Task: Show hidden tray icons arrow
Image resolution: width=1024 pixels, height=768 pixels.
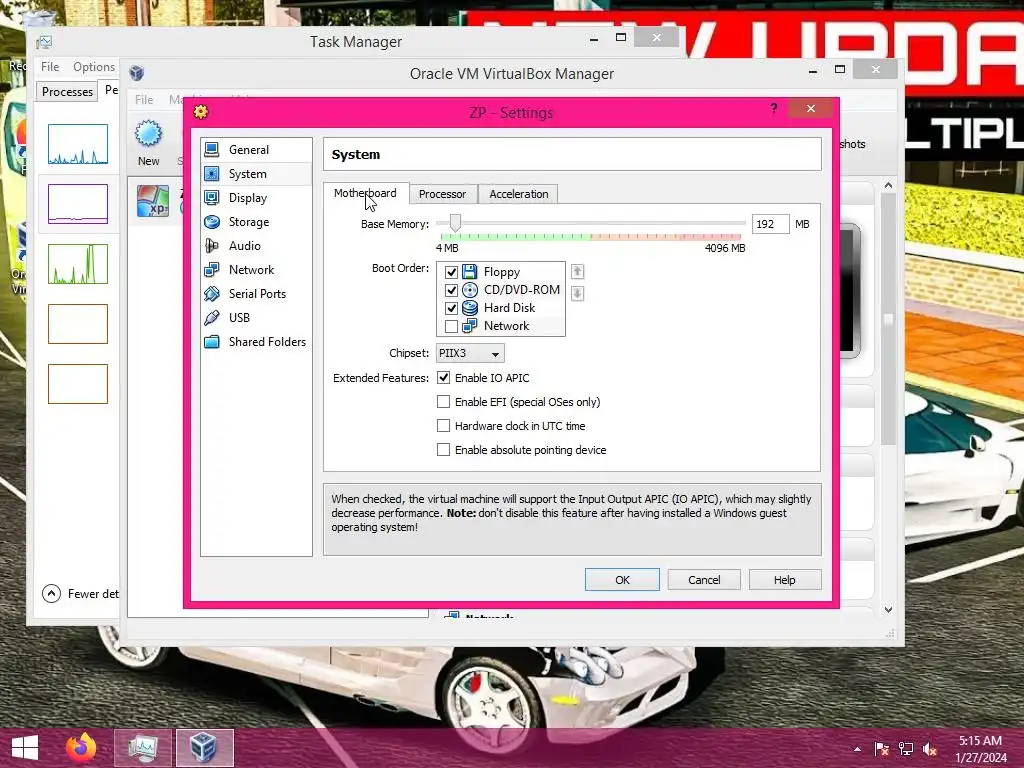Action: pos(857,749)
